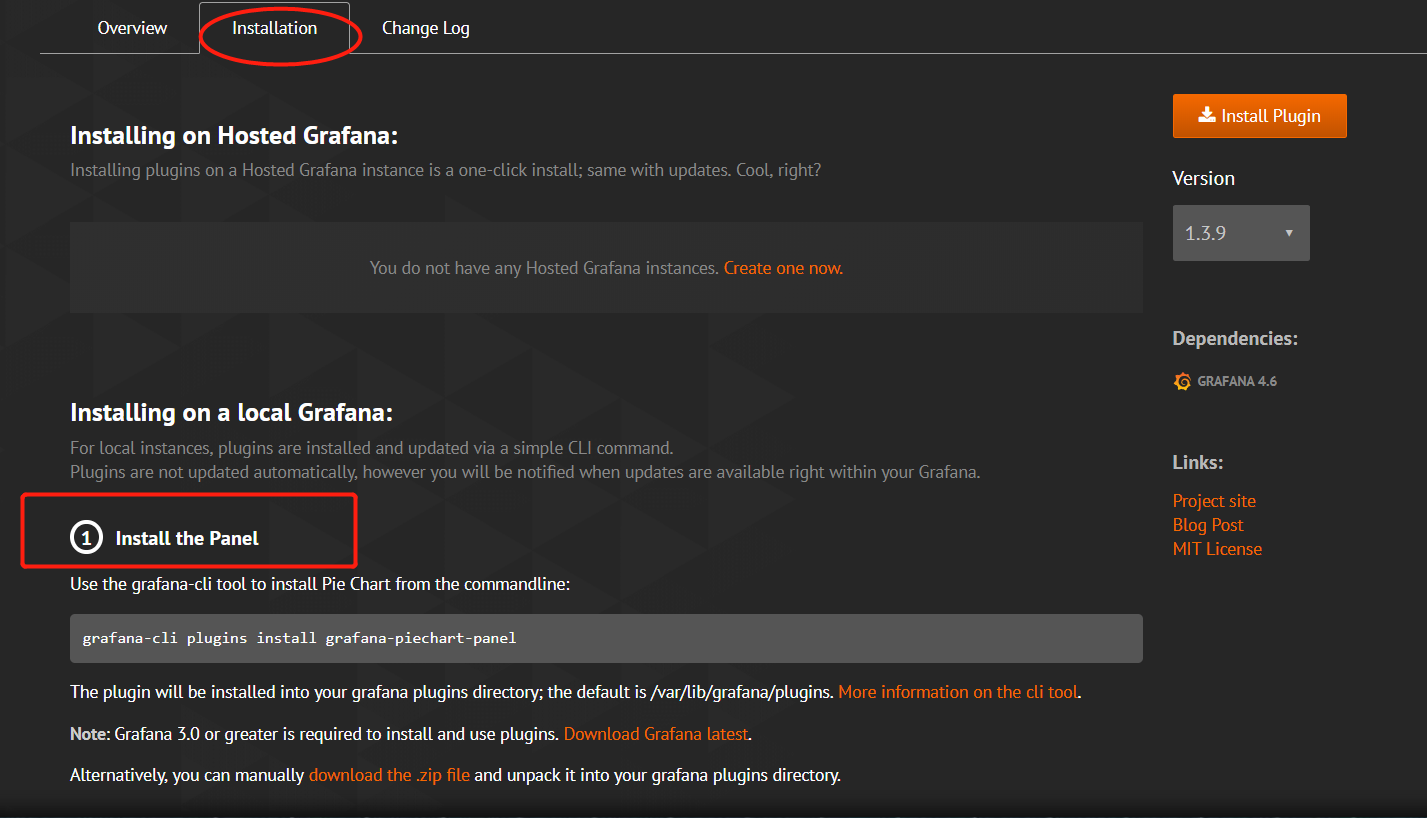The image size is (1427, 818).
Task: Click the 'download the .zip file' link
Action: [389, 775]
